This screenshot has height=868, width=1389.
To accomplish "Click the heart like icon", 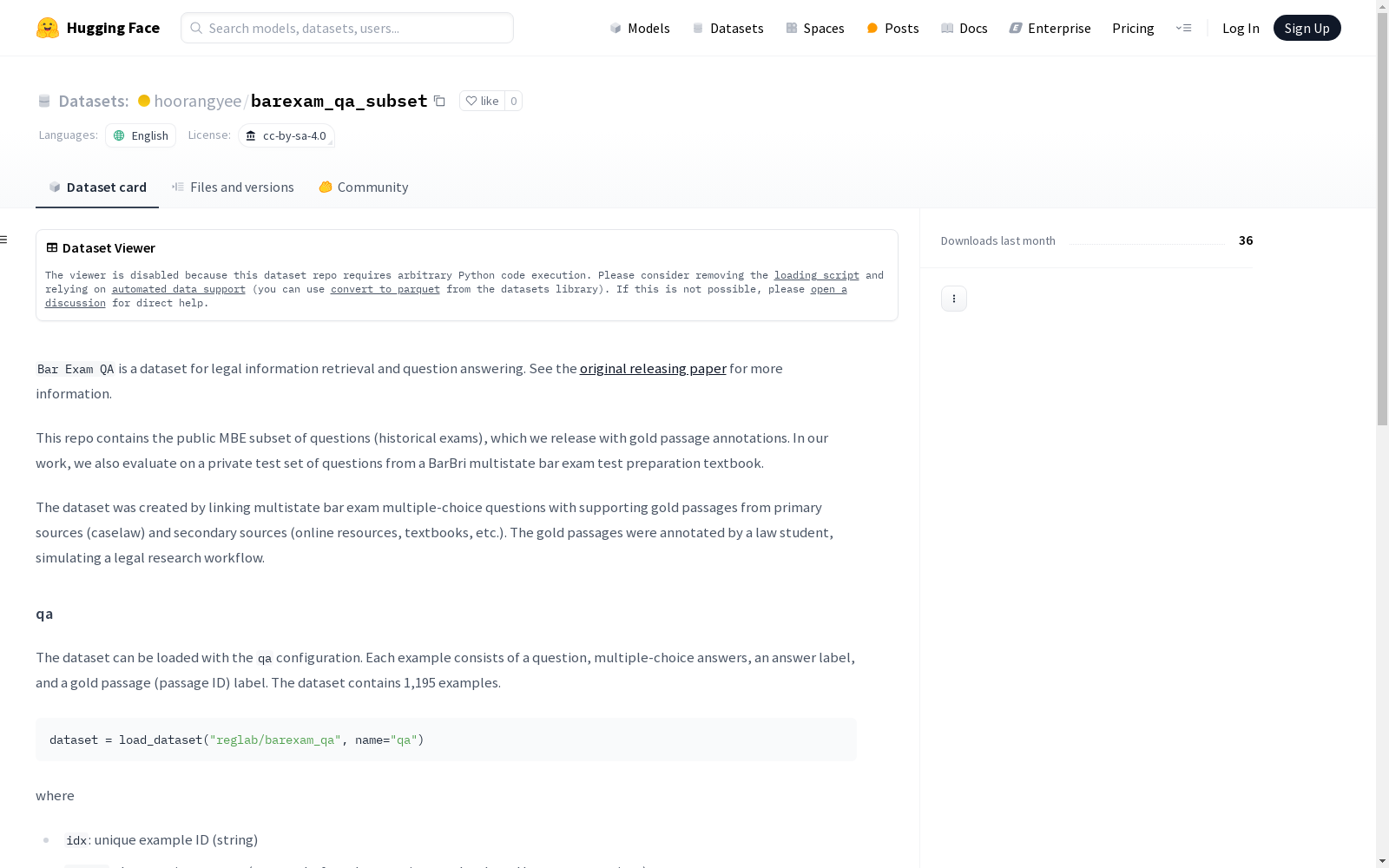I will (471, 101).
